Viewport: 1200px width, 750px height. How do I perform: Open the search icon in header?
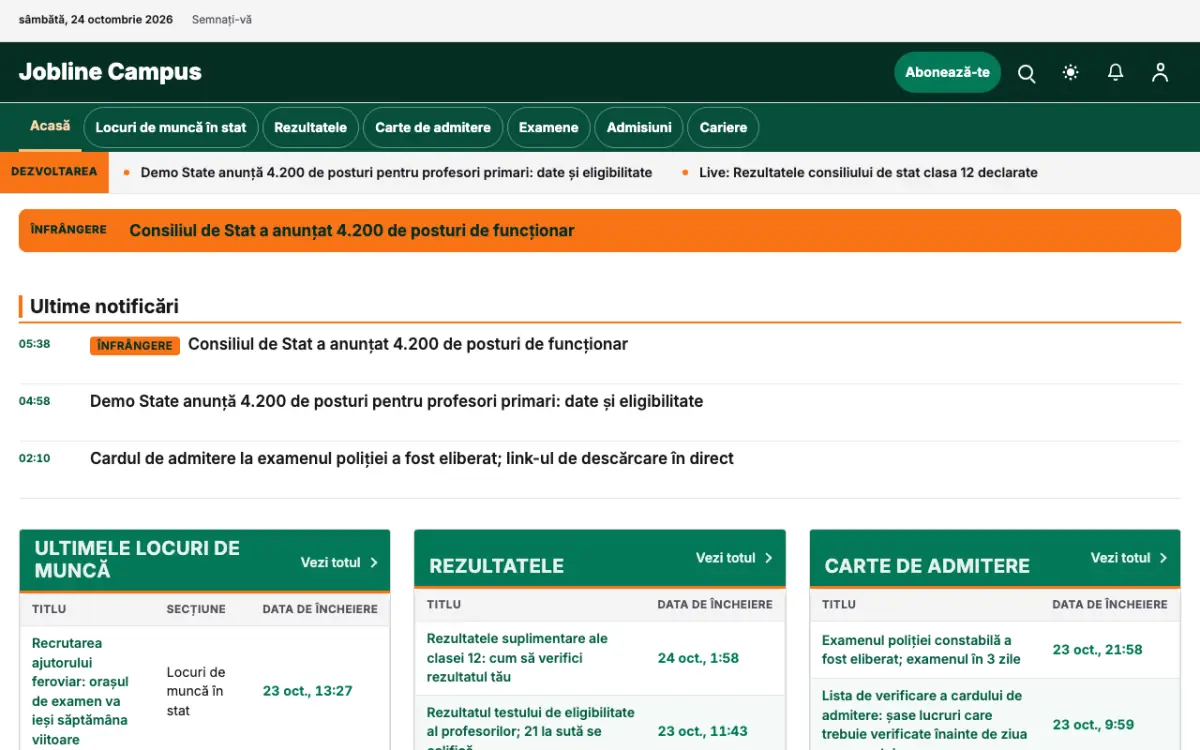coord(1026,73)
